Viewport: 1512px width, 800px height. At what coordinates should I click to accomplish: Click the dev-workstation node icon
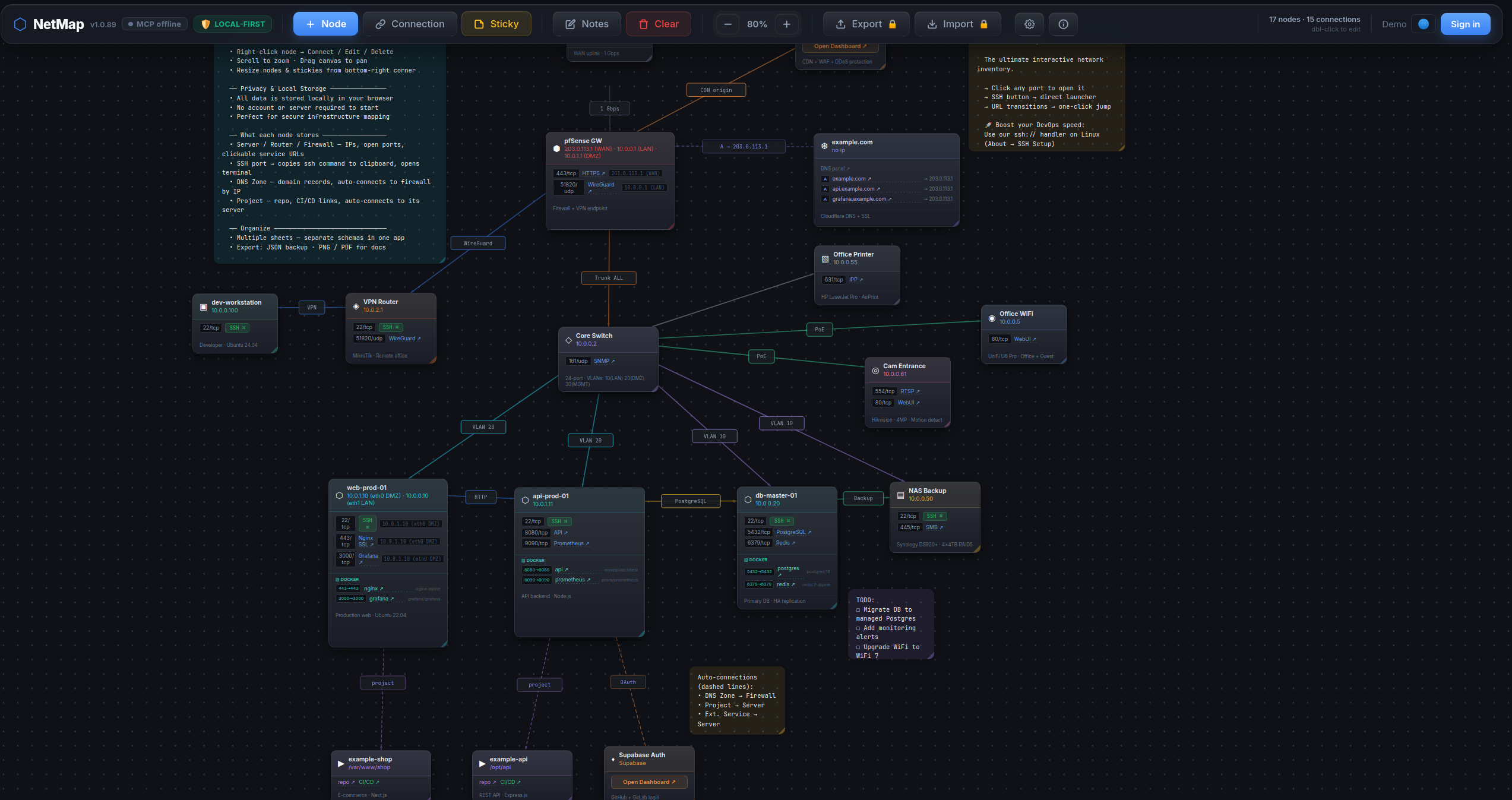(x=204, y=307)
